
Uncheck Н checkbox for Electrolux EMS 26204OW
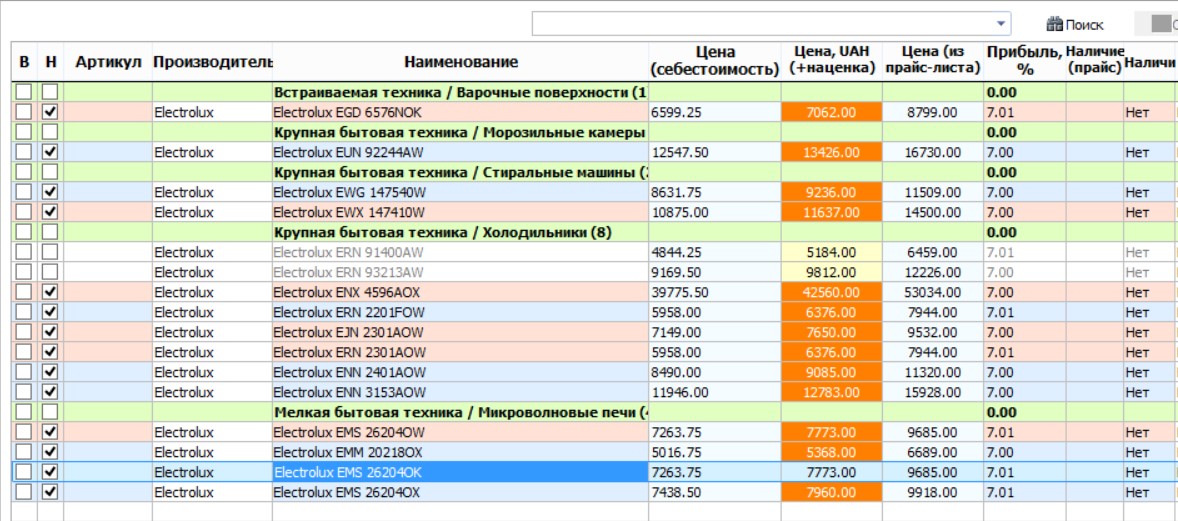50,432
